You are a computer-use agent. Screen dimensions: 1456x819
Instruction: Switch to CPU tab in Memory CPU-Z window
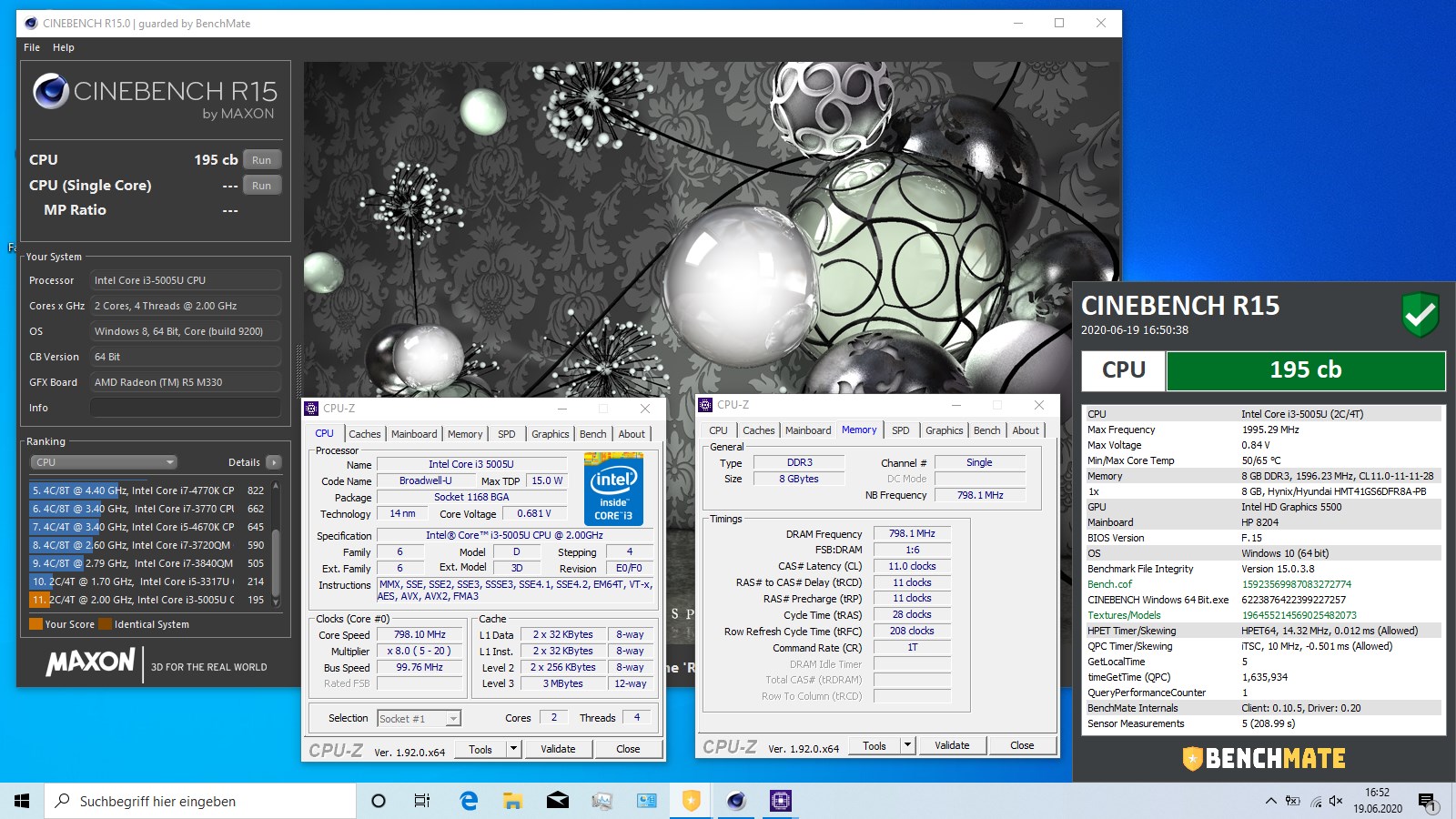pos(719,430)
